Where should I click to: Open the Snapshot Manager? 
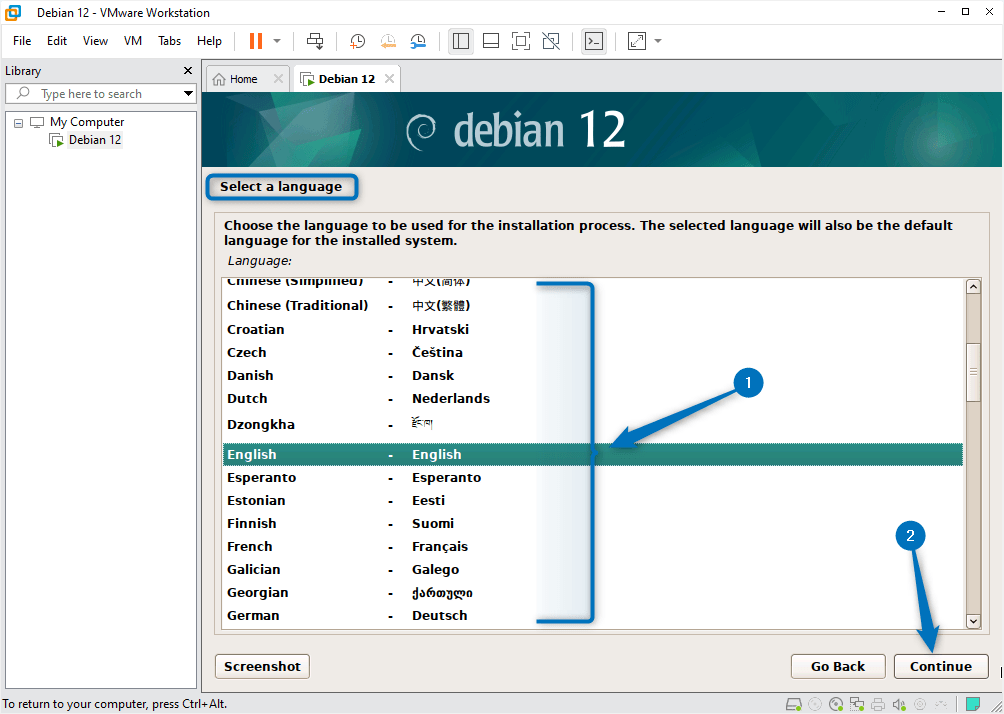[x=418, y=41]
